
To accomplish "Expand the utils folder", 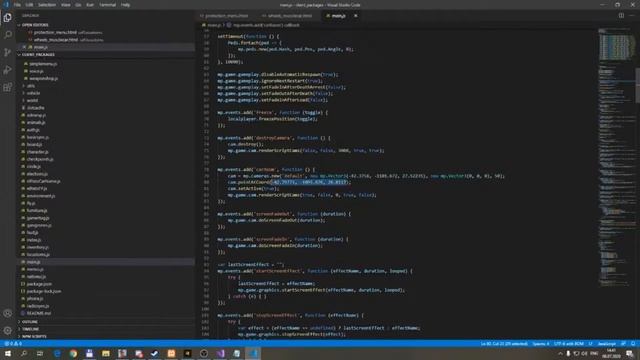I will pyautogui.click(x=31, y=86).
